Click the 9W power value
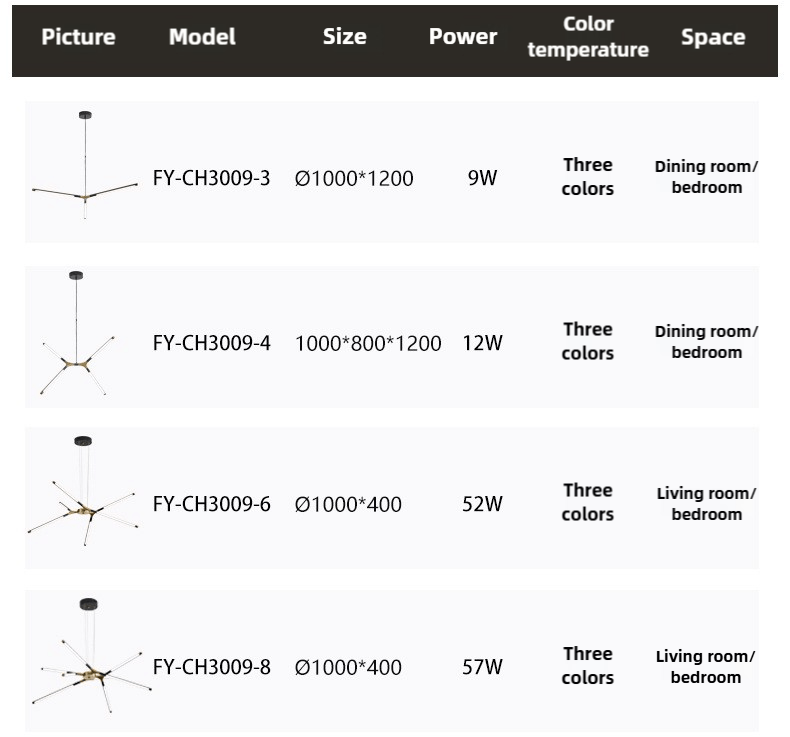790x737 pixels. [x=482, y=179]
